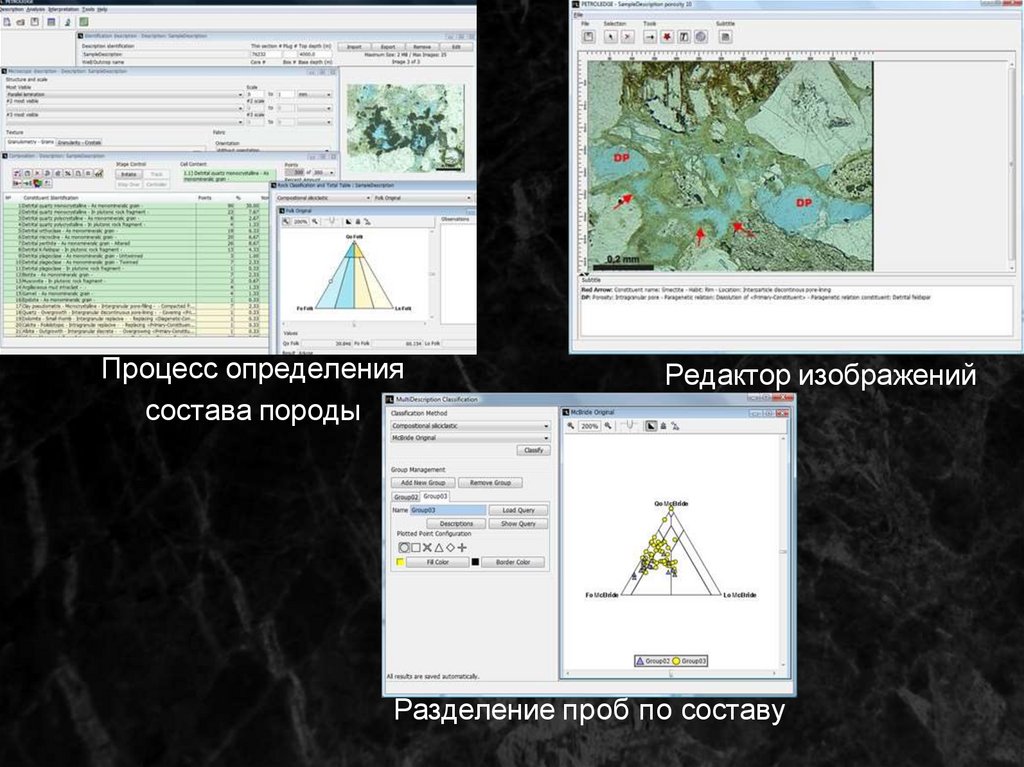Click the thin section thumbnail in Petroledge
1024x767 pixels.
coord(406,127)
